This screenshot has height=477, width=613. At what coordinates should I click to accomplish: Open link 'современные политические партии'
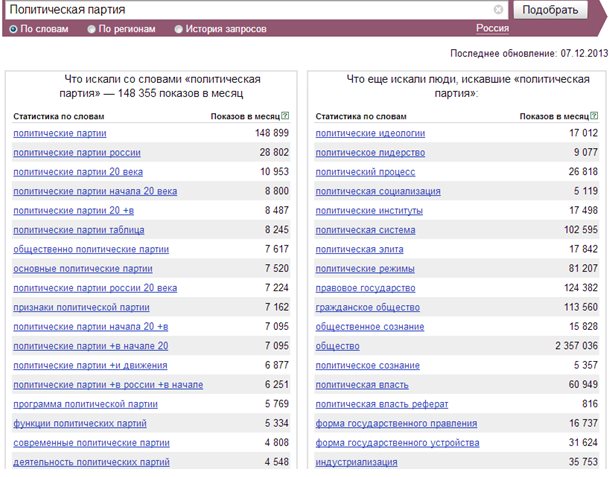click(91, 443)
